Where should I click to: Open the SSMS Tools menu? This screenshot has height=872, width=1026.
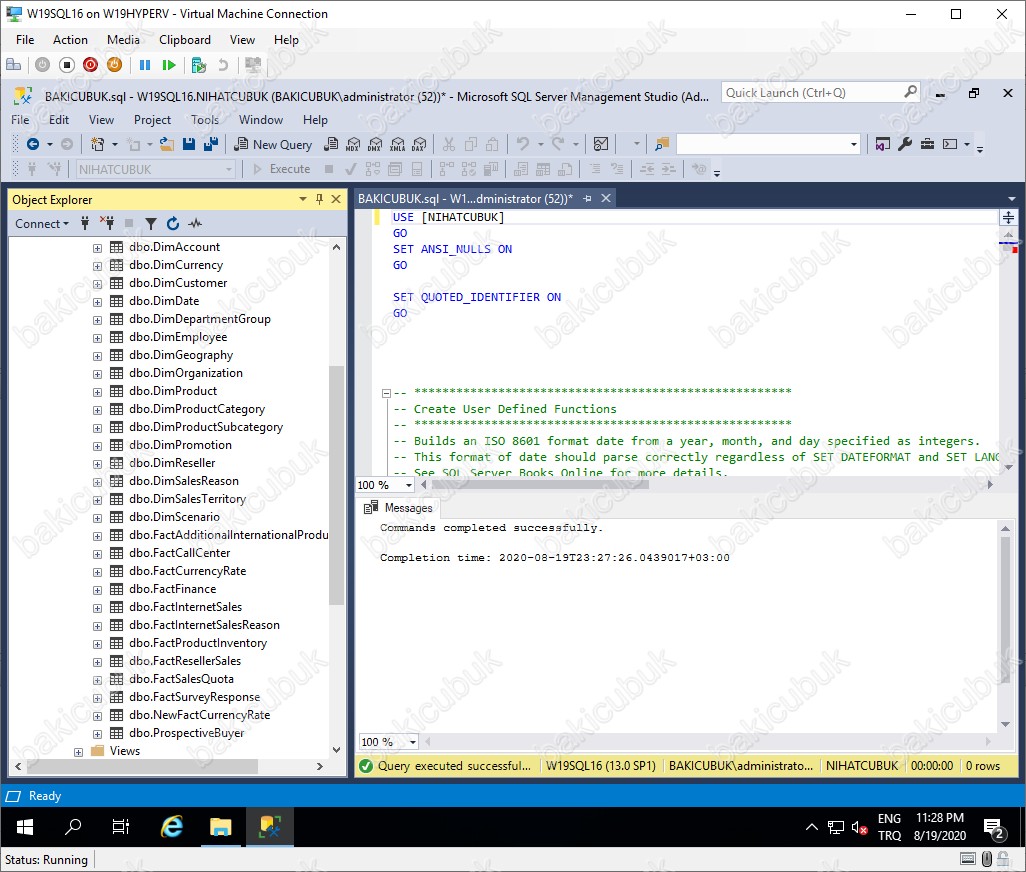click(x=205, y=120)
